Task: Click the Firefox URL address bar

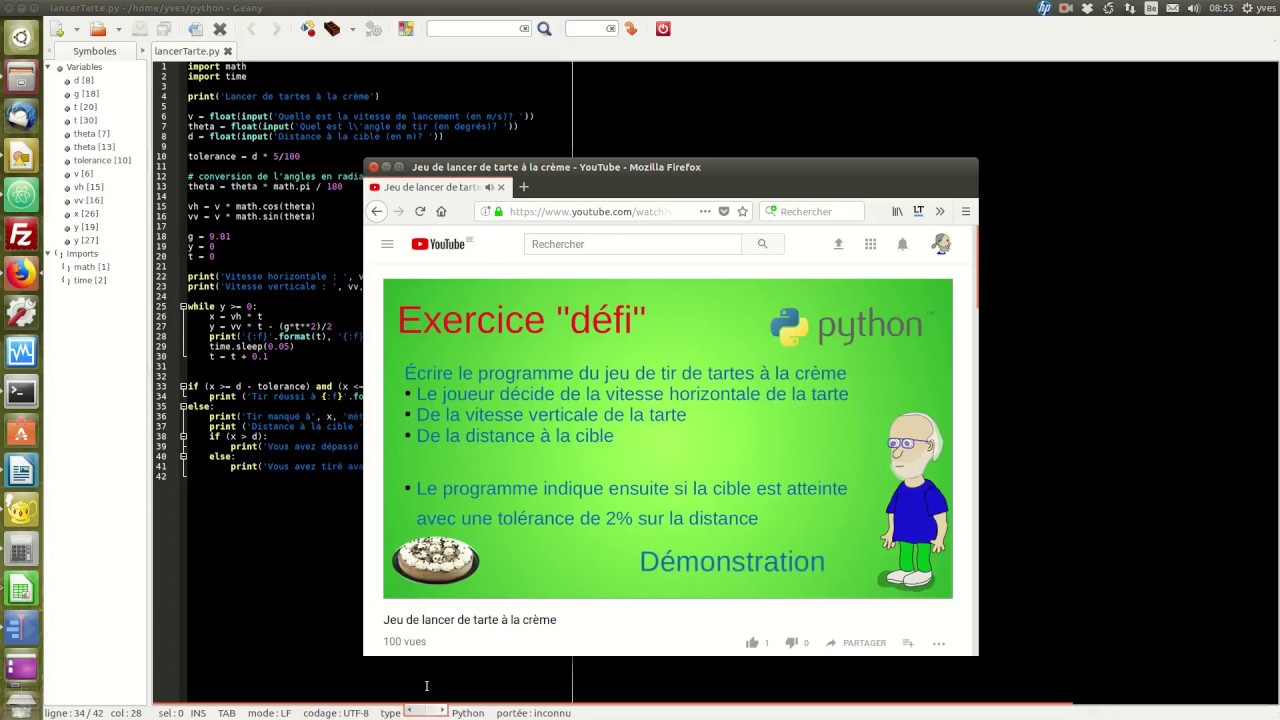Action: tap(590, 211)
